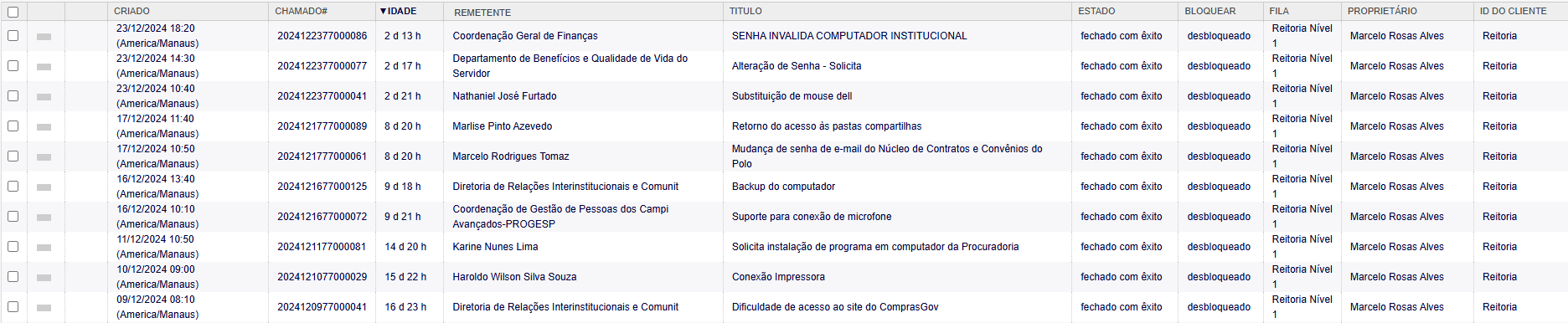Viewport: 1568px width, 323px height.
Task: Click the gray flag icon in the Marcelo Rodrigues Tomaz row
Action: pyautogui.click(x=44, y=156)
